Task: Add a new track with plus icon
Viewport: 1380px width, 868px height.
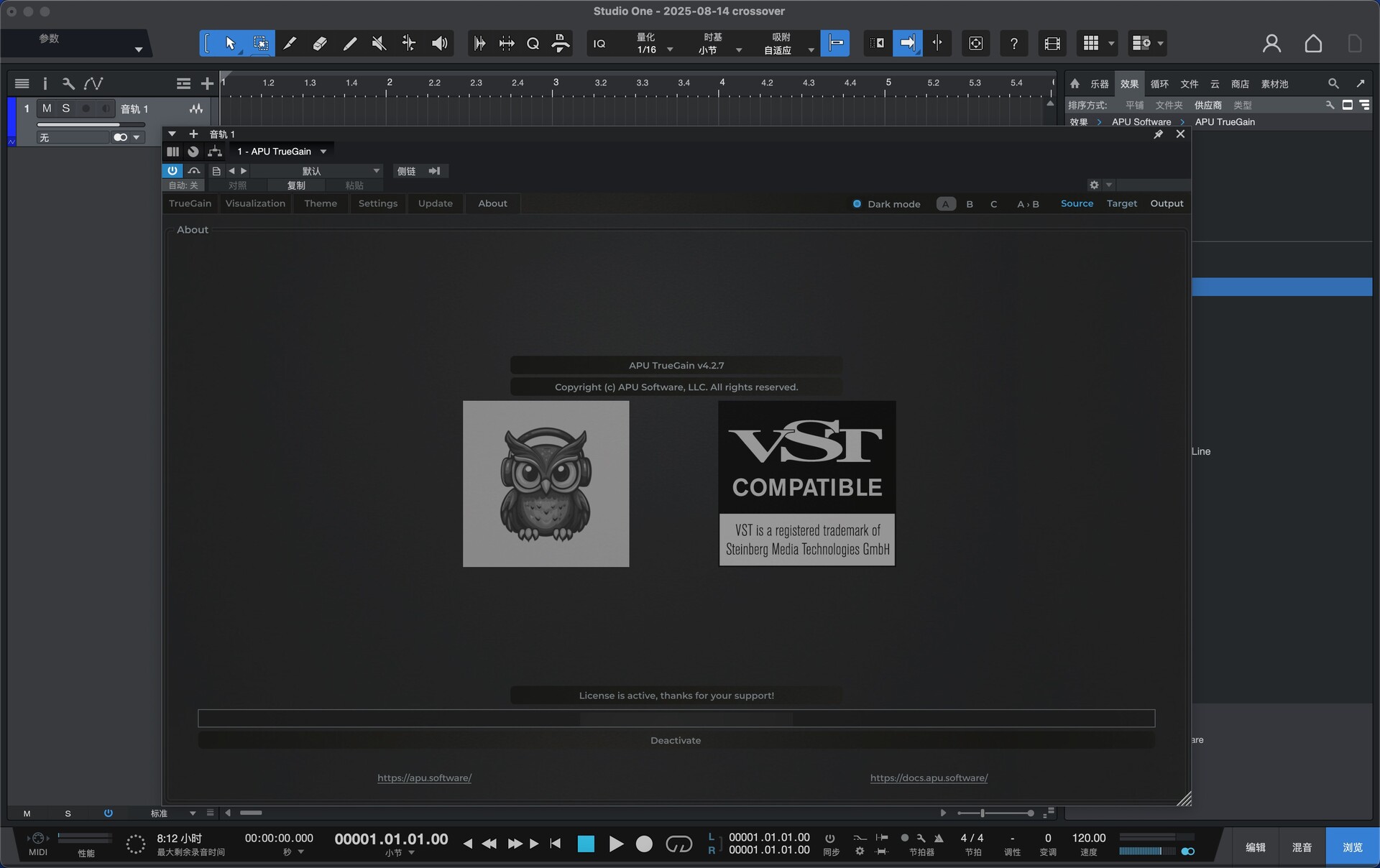Action: pos(207,83)
